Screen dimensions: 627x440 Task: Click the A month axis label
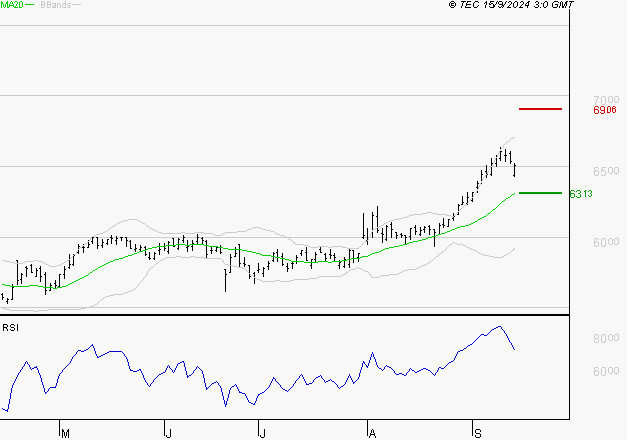372,434
